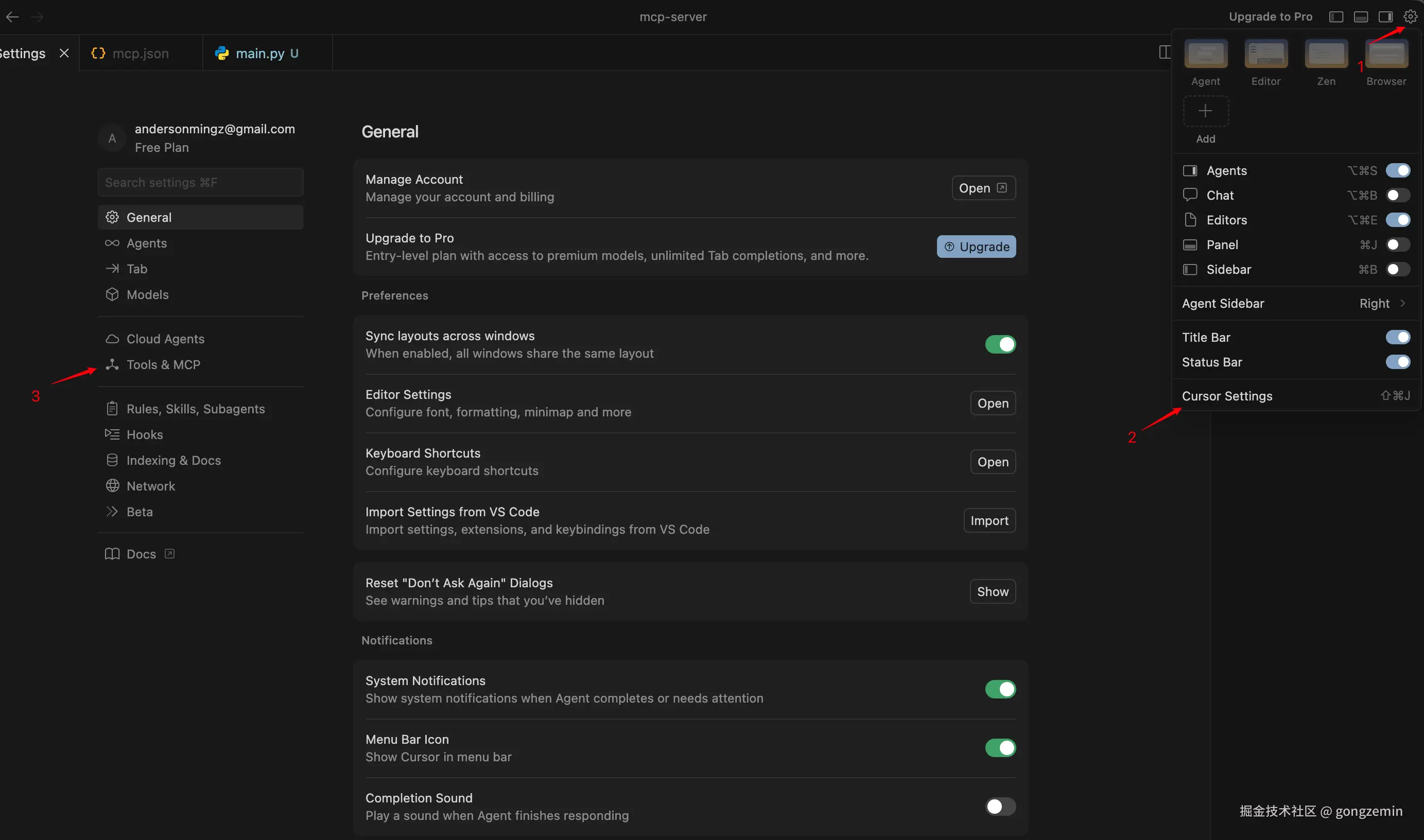The image size is (1424, 840).
Task: Toggle the Agents pane switch
Action: tap(1398, 170)
